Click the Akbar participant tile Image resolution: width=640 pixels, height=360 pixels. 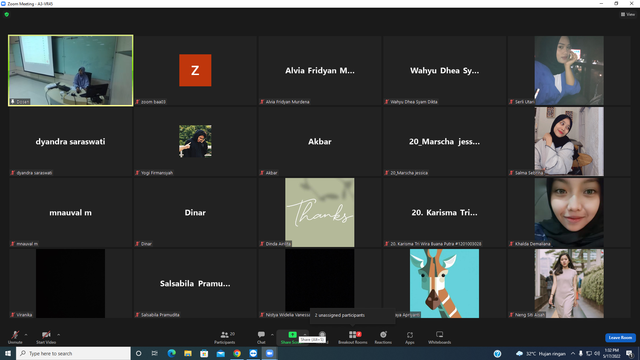[320, 141]
